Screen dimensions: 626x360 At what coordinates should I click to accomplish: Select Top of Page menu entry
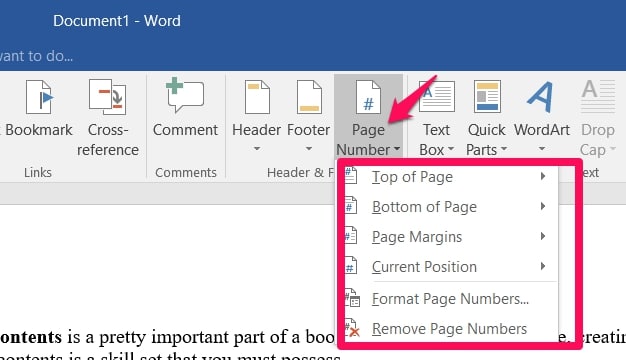click(450, 176)
